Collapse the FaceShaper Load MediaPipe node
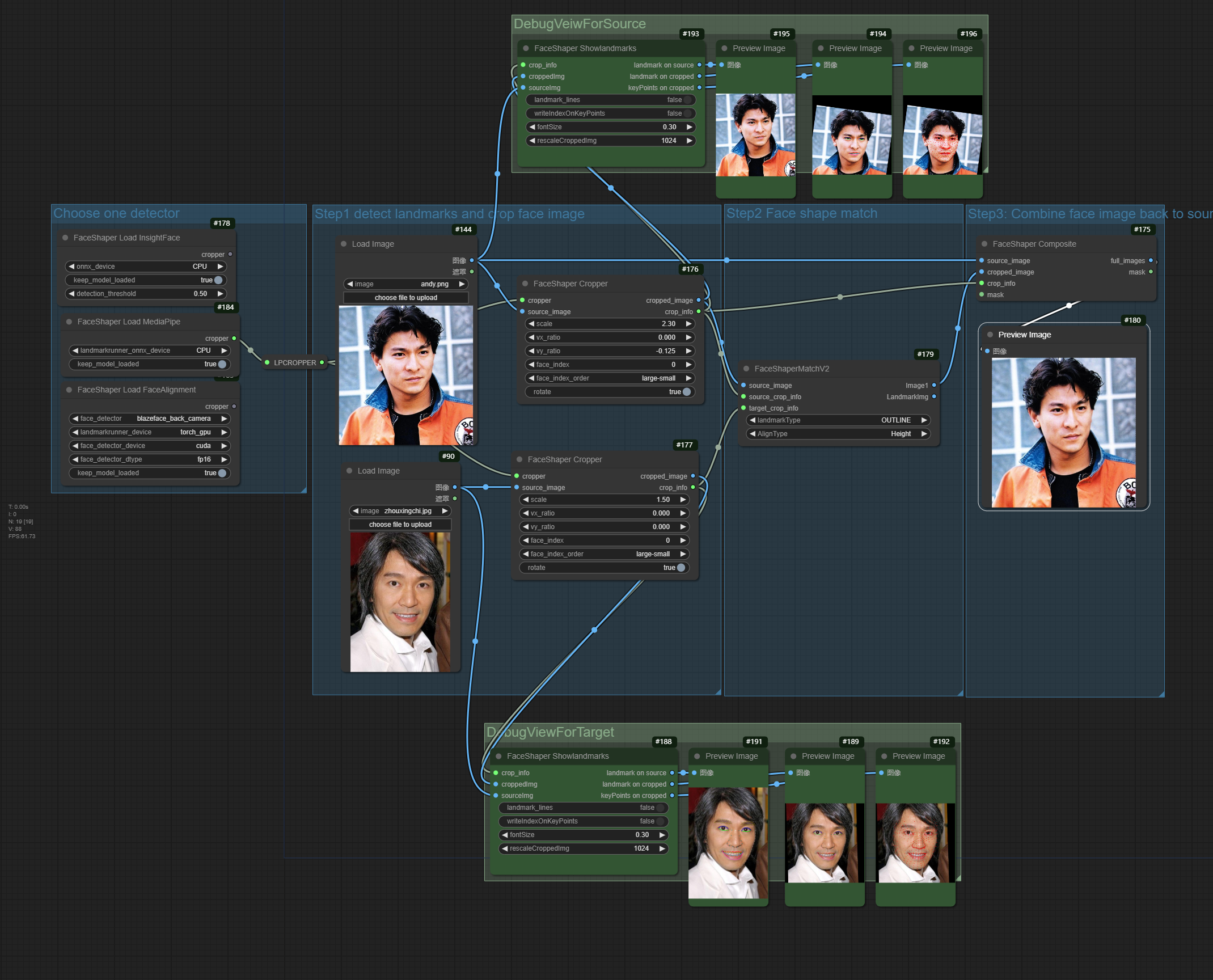Screen dimensions: 1213x980 69,322
